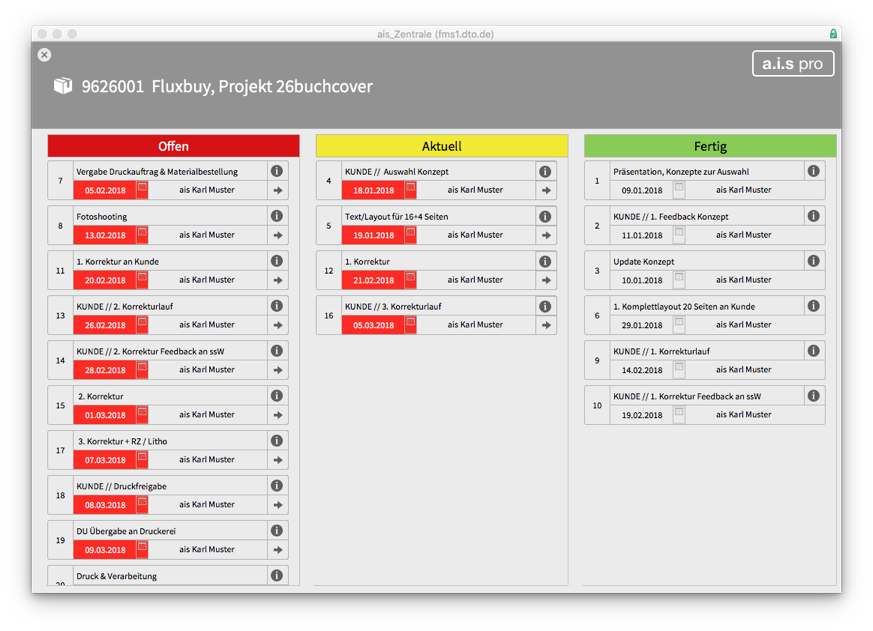Image resolution: width=873 pixels, height=631 pixels.
Task: Toggle the checkbox next to date 13.02.2018
Action: [x=143, y=234]
